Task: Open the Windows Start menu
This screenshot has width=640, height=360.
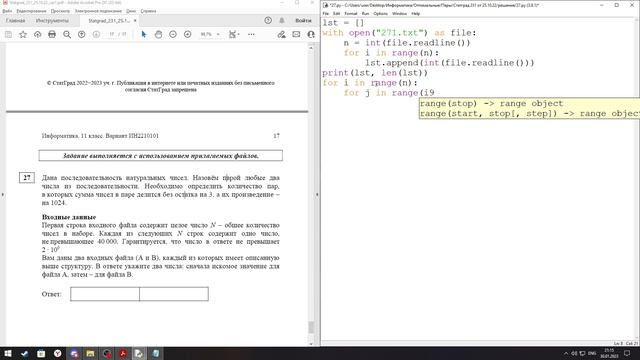Action: (x=8, y=353)
